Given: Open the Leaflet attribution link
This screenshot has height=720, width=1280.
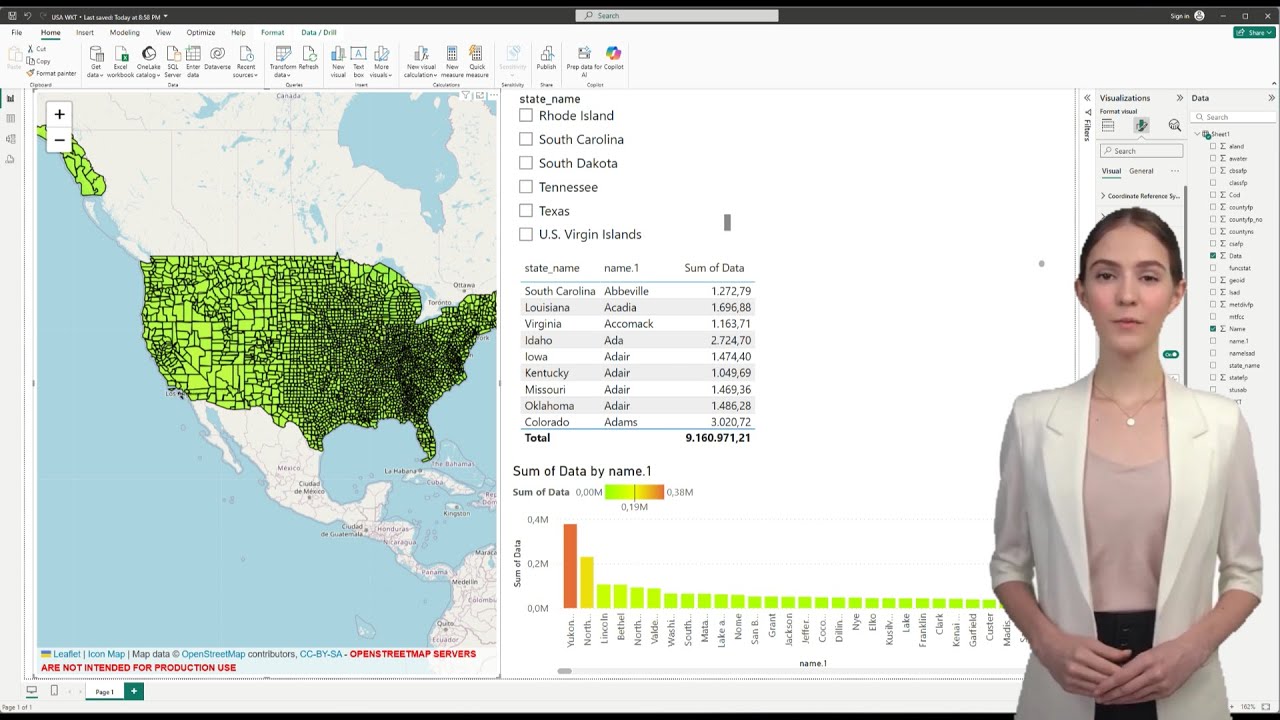Looking at the screenshot, I should point(66,654).
